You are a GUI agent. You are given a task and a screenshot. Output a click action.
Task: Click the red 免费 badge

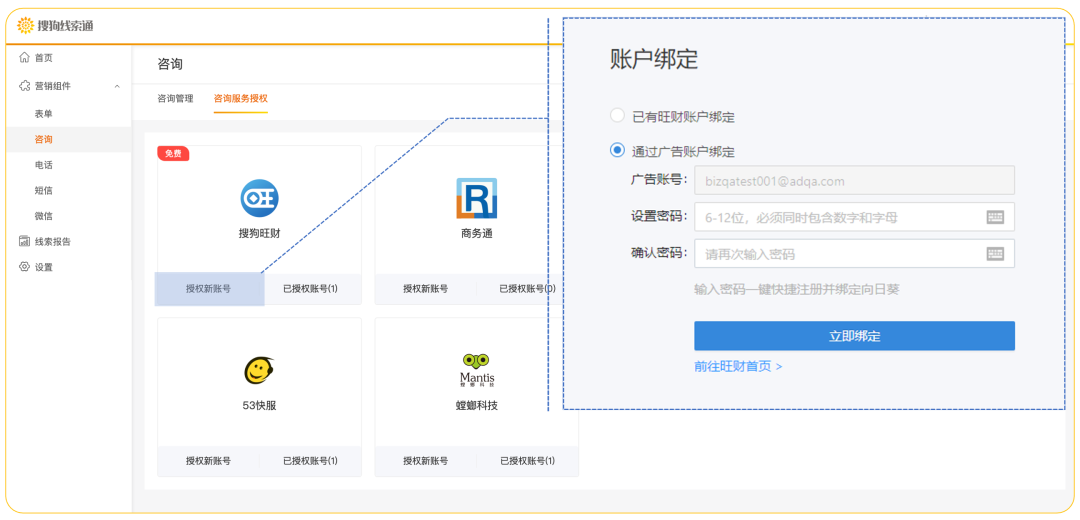174,154
